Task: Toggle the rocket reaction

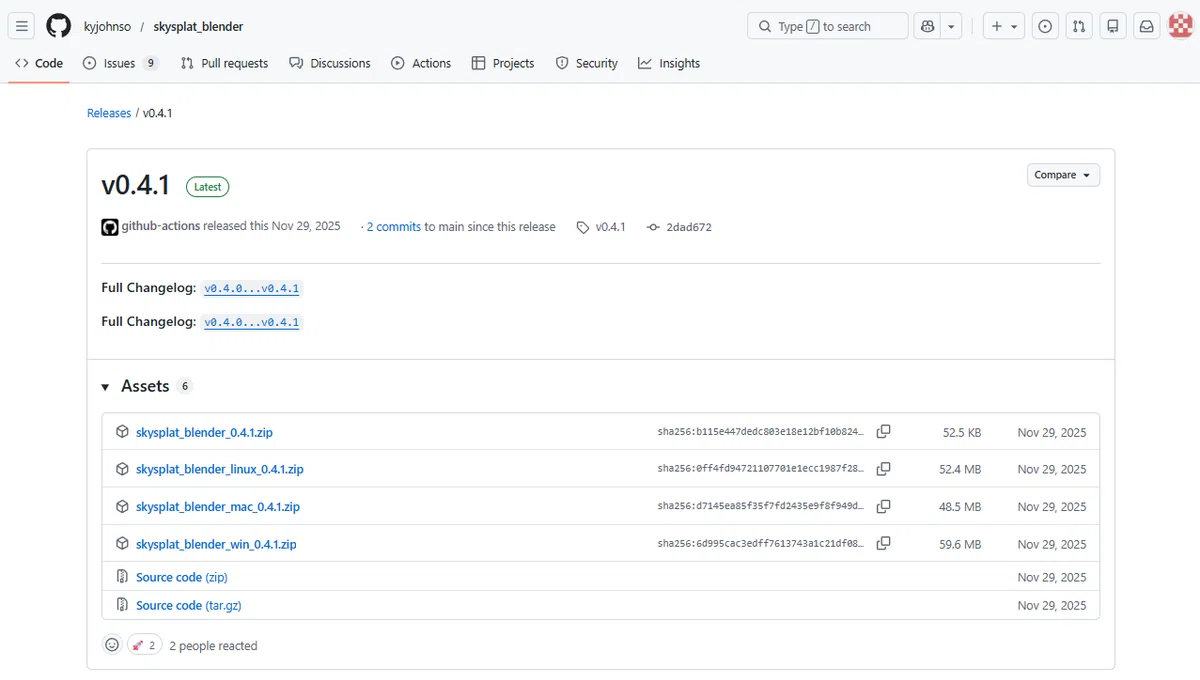Action: coord(144,645)
